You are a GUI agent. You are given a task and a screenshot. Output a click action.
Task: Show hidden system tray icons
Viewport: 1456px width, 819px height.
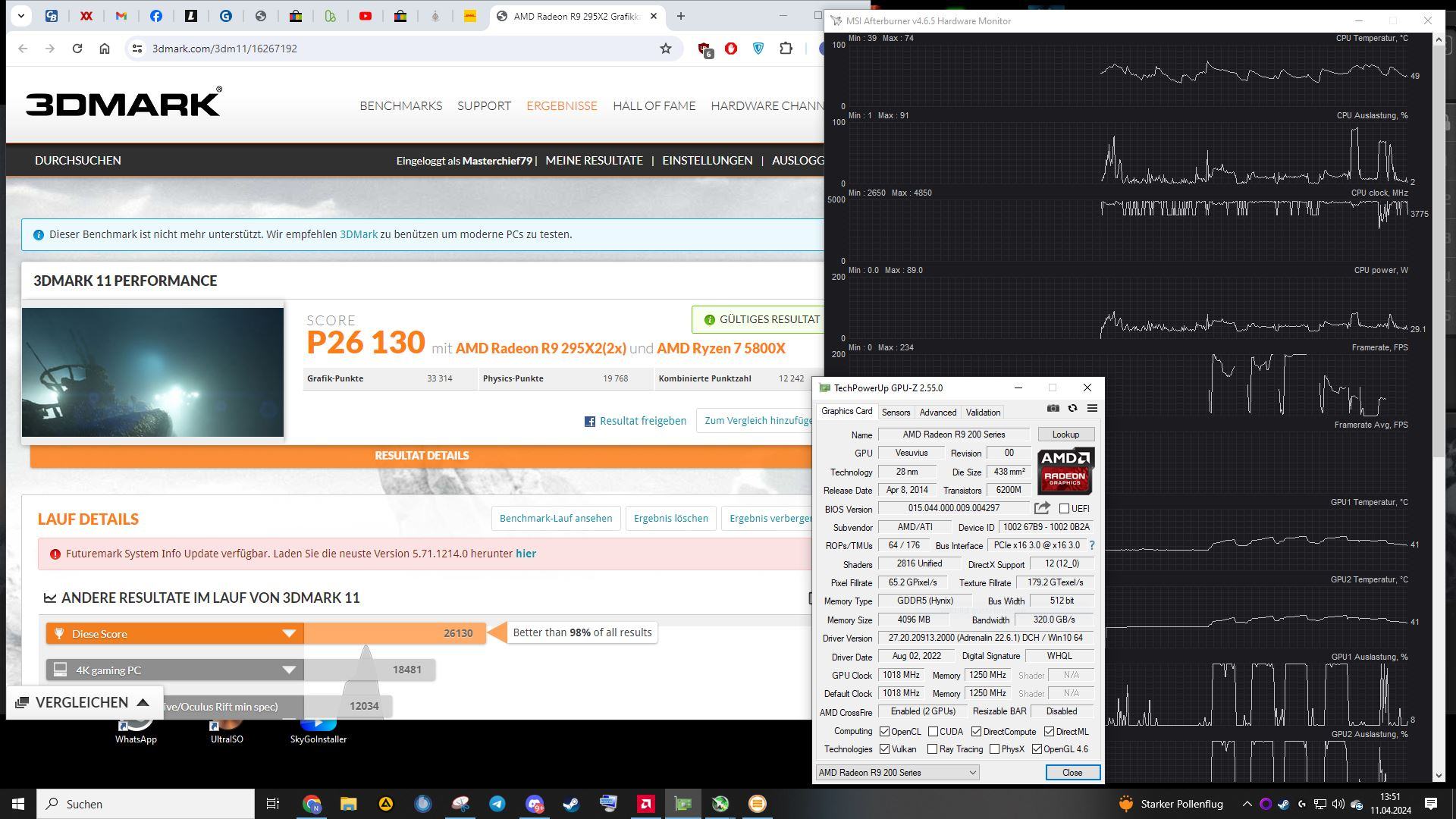[x=1247, y=804]
